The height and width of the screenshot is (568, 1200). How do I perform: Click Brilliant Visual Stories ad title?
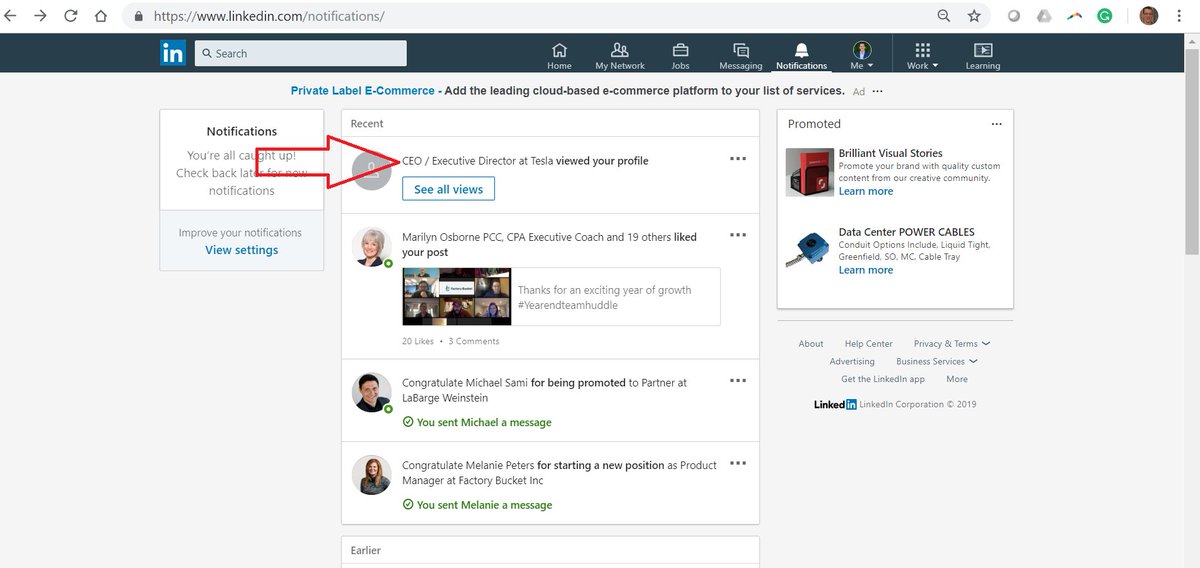coord(890,154)
